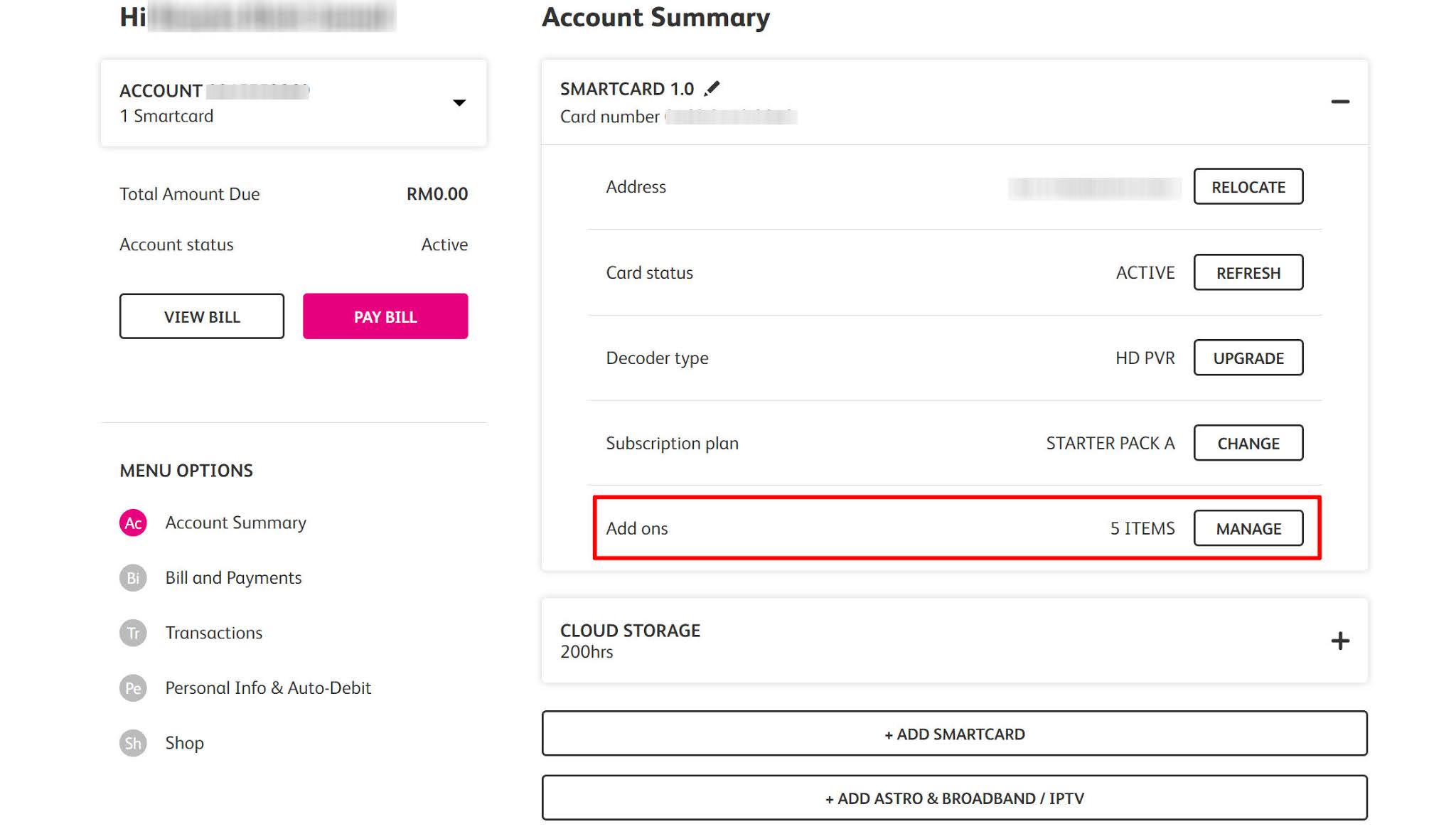Open the Account selector dropdown arrow
Viewport: 1456px width, 829px height.
[459, 103]
